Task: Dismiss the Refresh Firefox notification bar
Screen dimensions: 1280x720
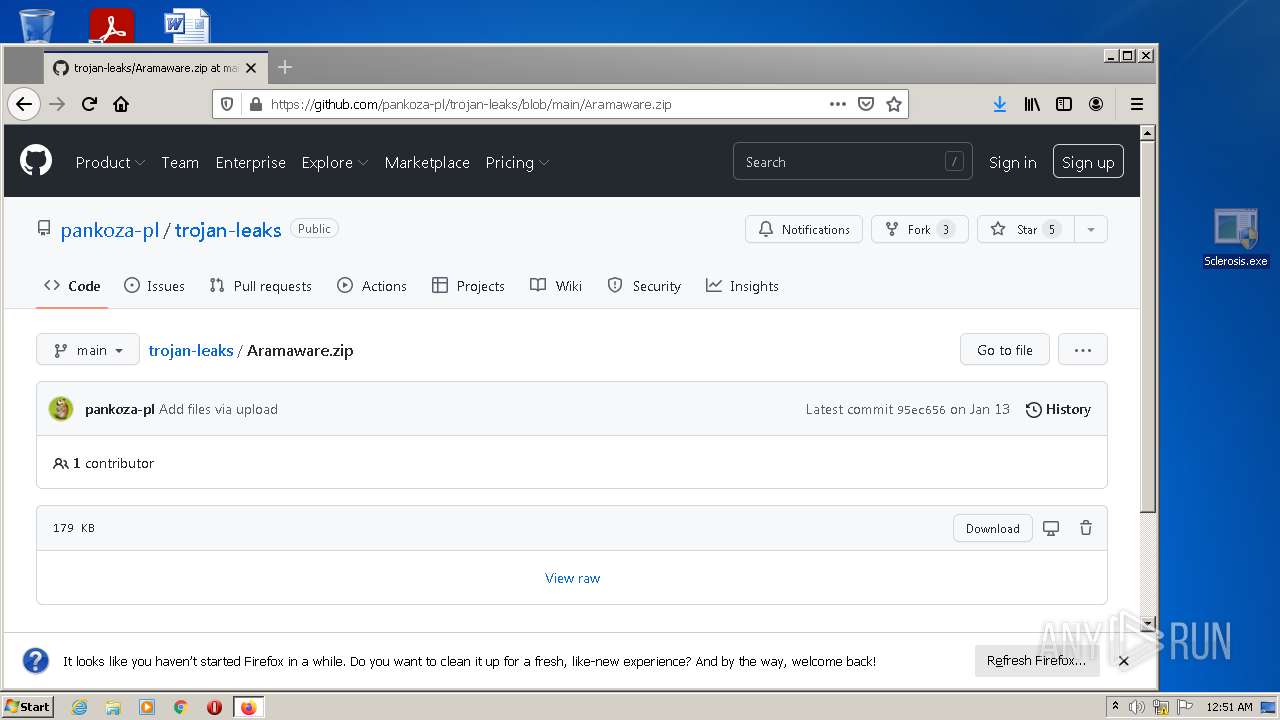Action: pos(1123,661)
